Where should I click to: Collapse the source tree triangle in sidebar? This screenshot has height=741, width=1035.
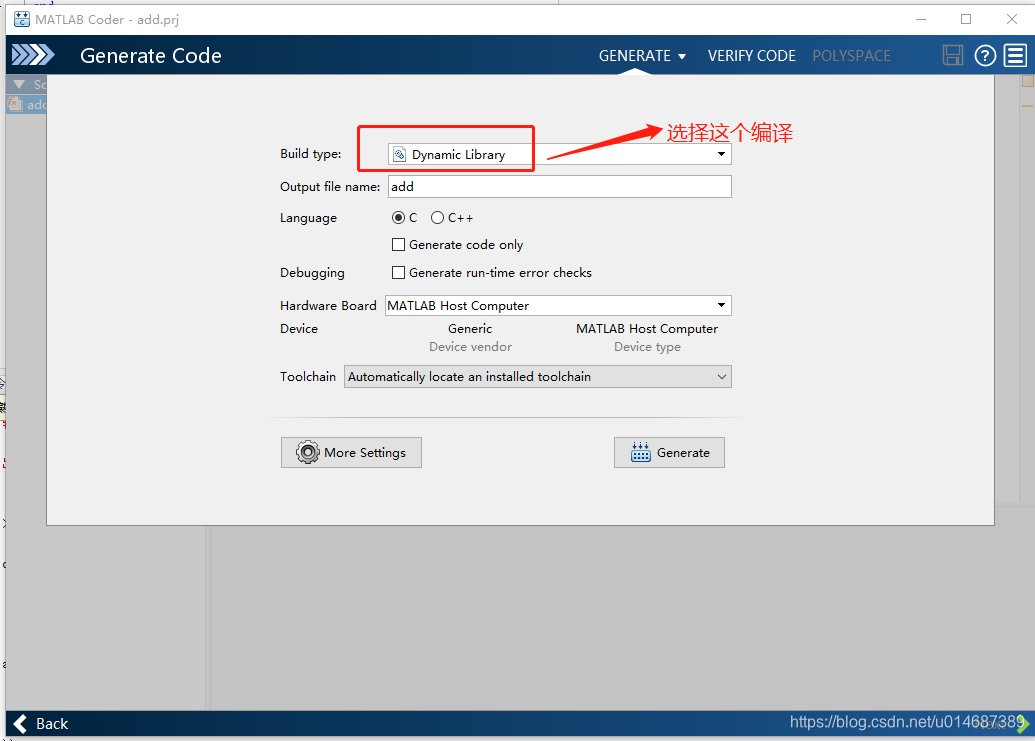[x=19, y=84]
